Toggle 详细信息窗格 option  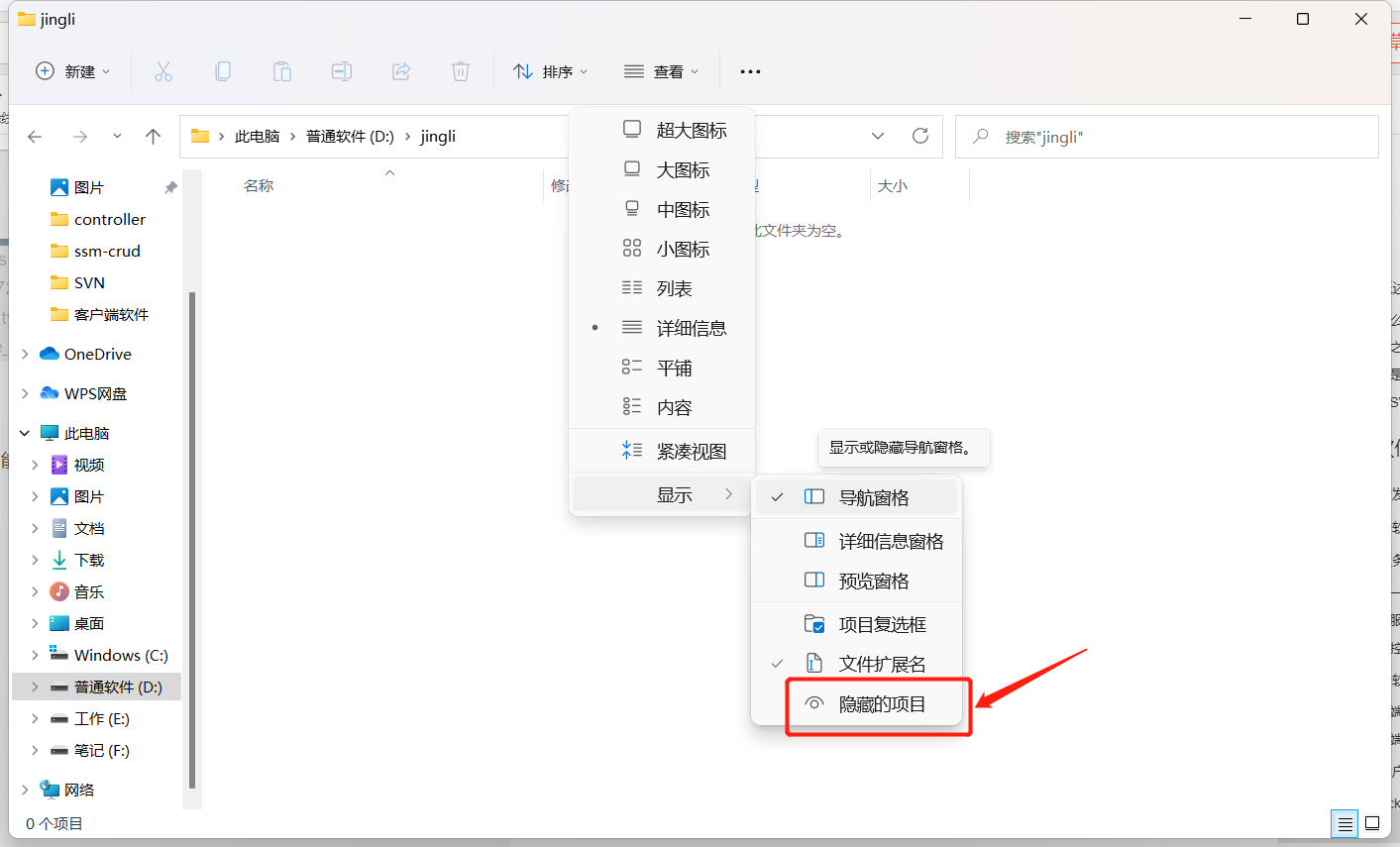[857, 541]
